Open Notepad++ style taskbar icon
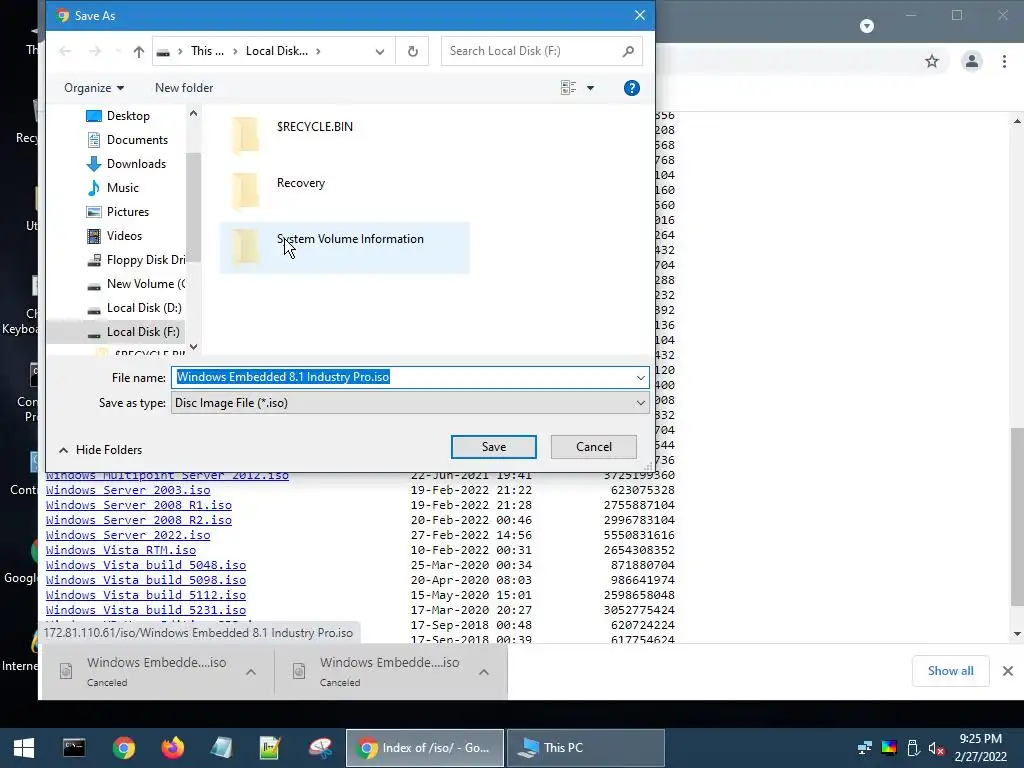 tap(270, 748)
